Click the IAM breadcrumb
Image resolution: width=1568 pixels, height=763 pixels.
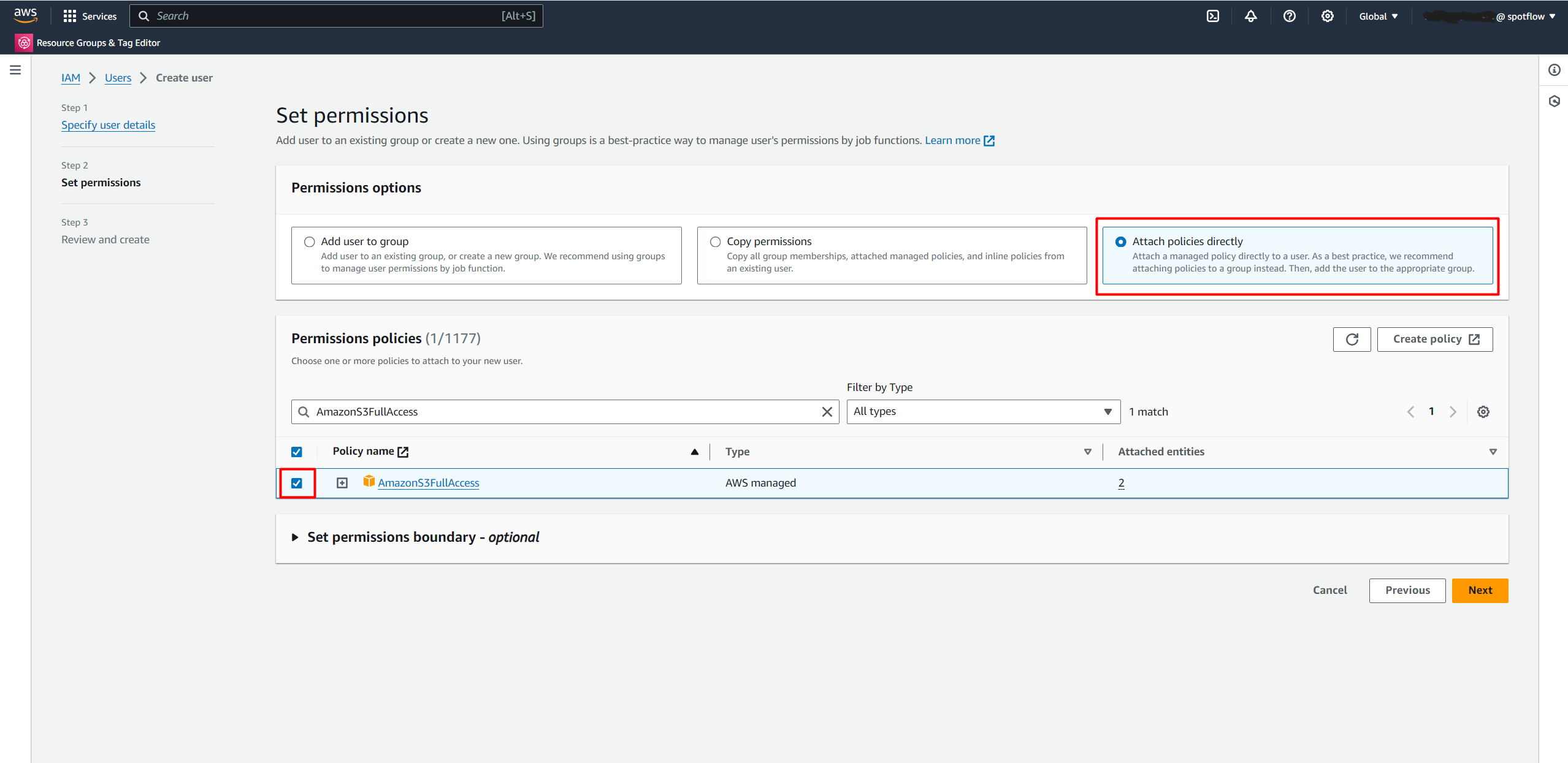[x=71, y=78]
